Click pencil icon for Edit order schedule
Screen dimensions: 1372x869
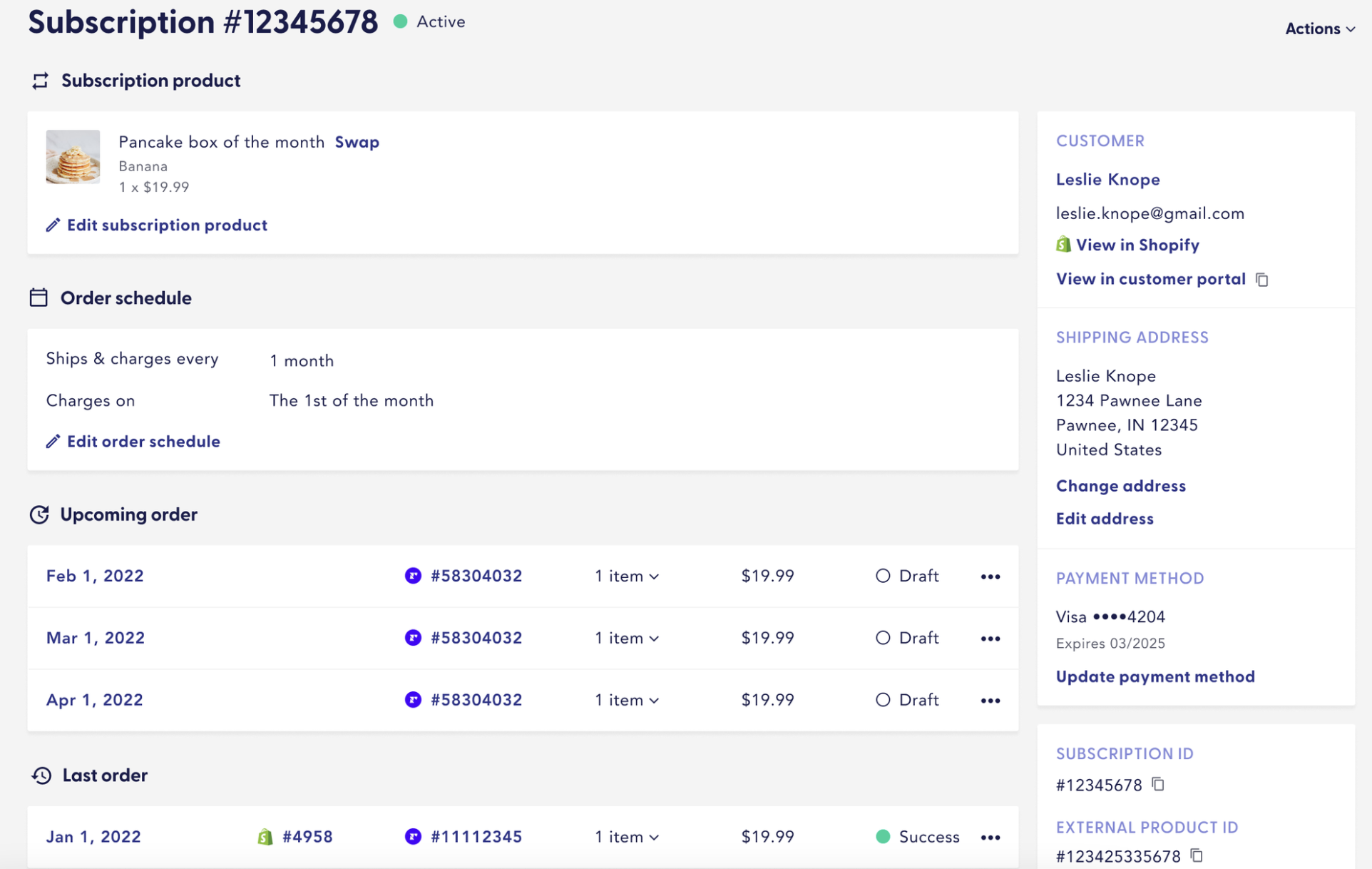pos(53,442)
